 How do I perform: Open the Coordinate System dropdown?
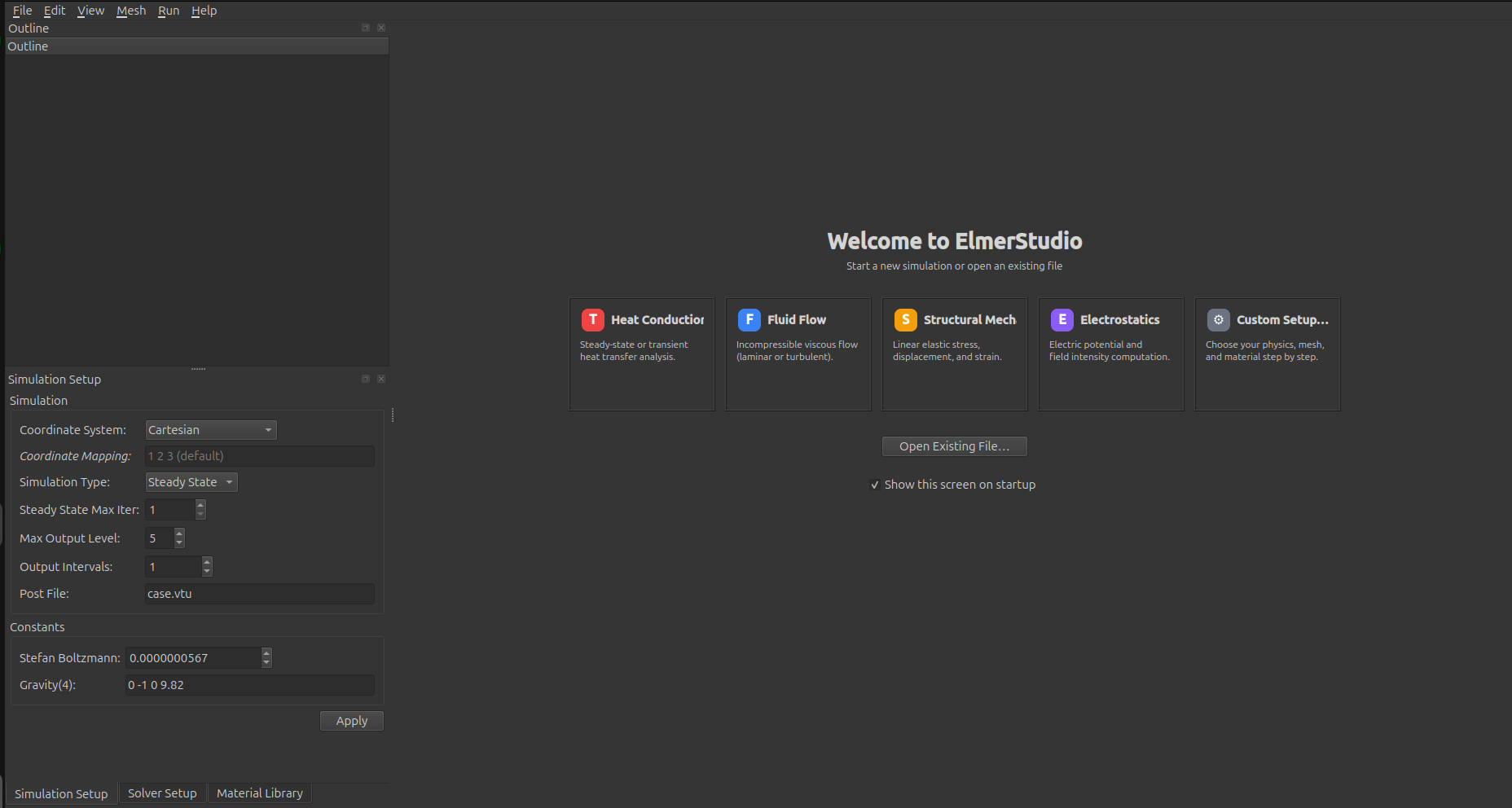[x=211, y=430]
